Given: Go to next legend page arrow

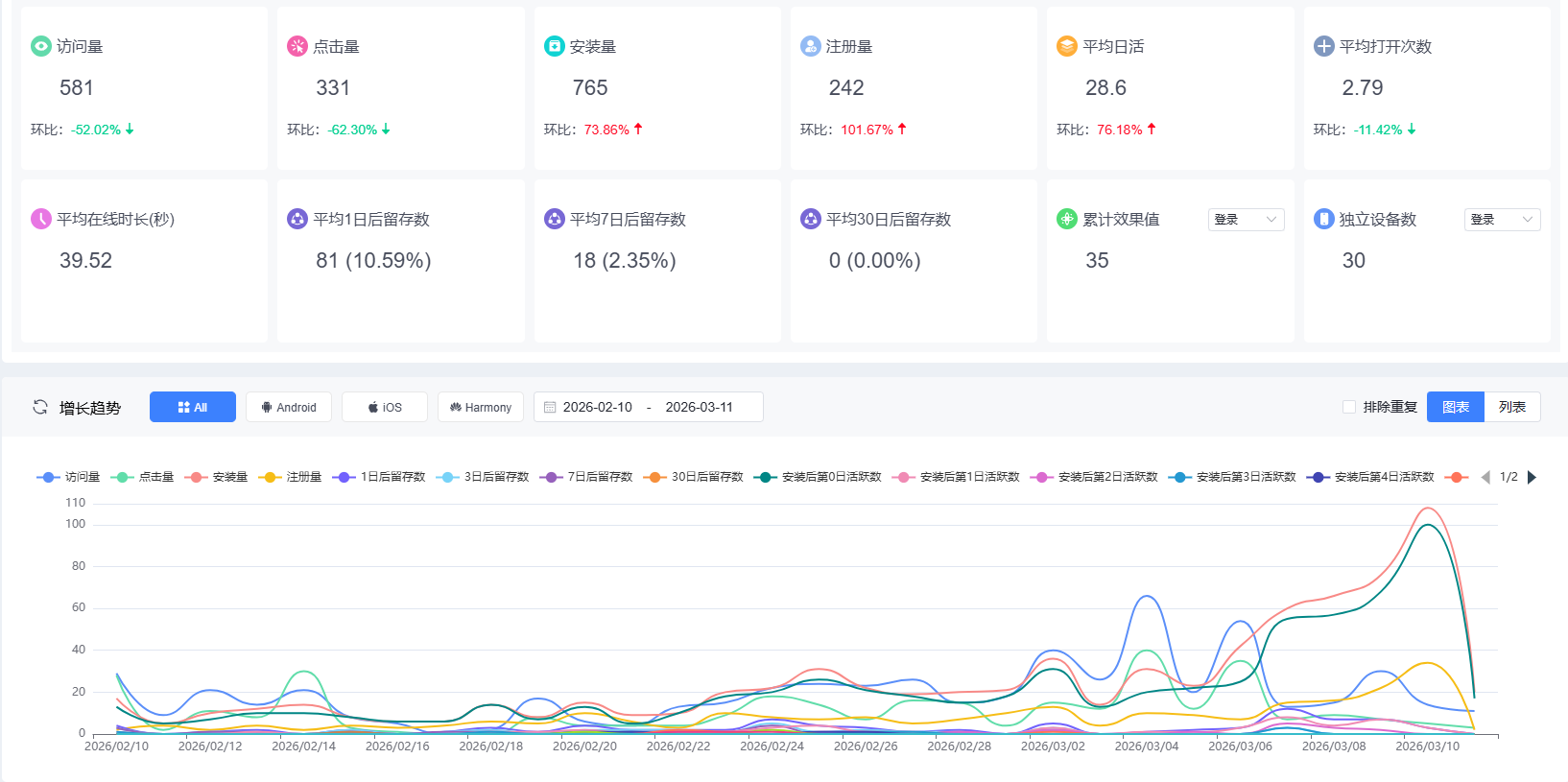Looking at the screenshot, I should 1532,477.
